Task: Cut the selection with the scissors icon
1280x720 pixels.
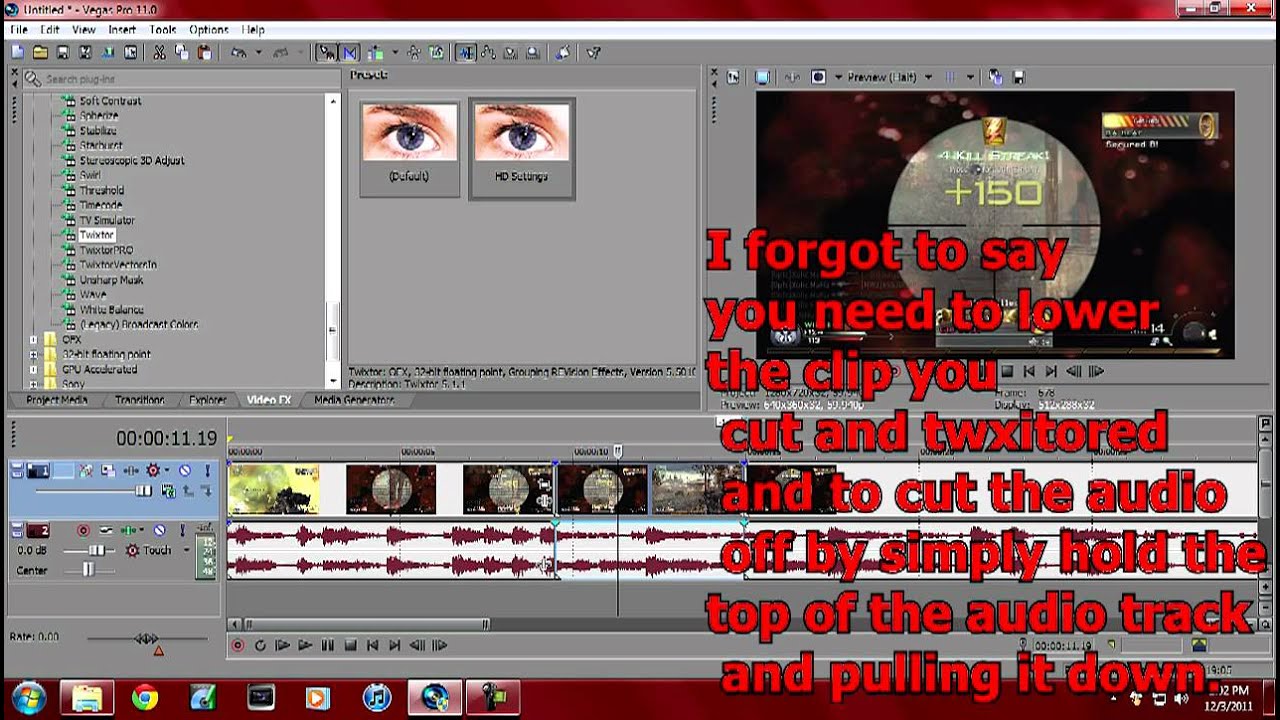Action: click(160, 52)
